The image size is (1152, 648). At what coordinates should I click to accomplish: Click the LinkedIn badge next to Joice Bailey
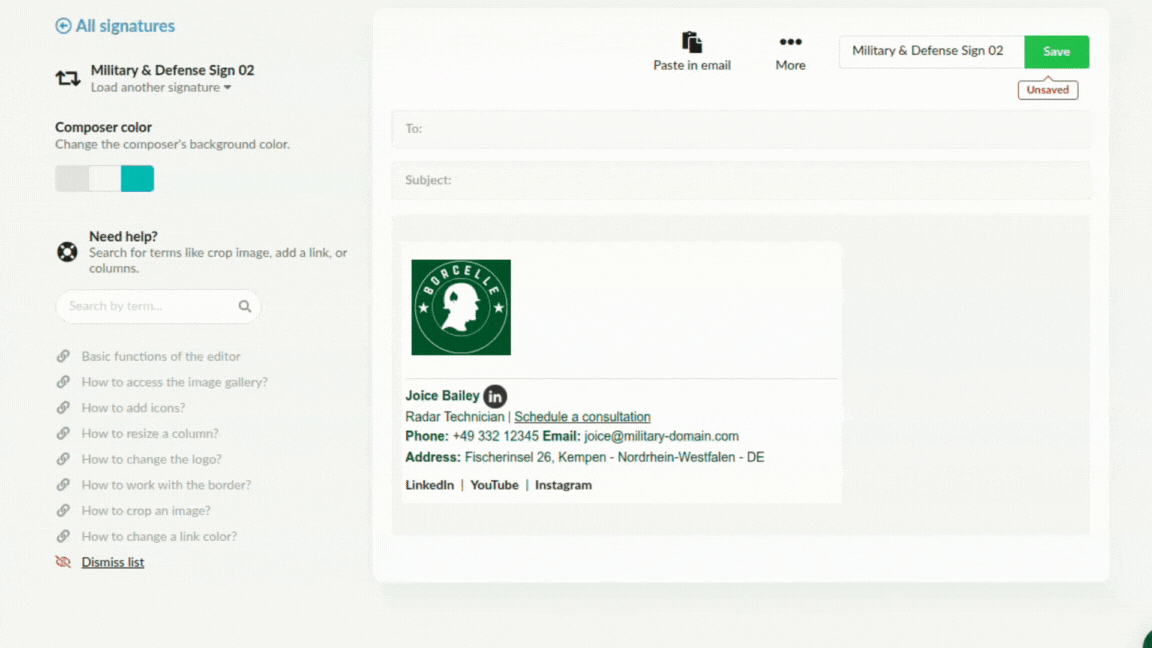(x=494, y=396)
